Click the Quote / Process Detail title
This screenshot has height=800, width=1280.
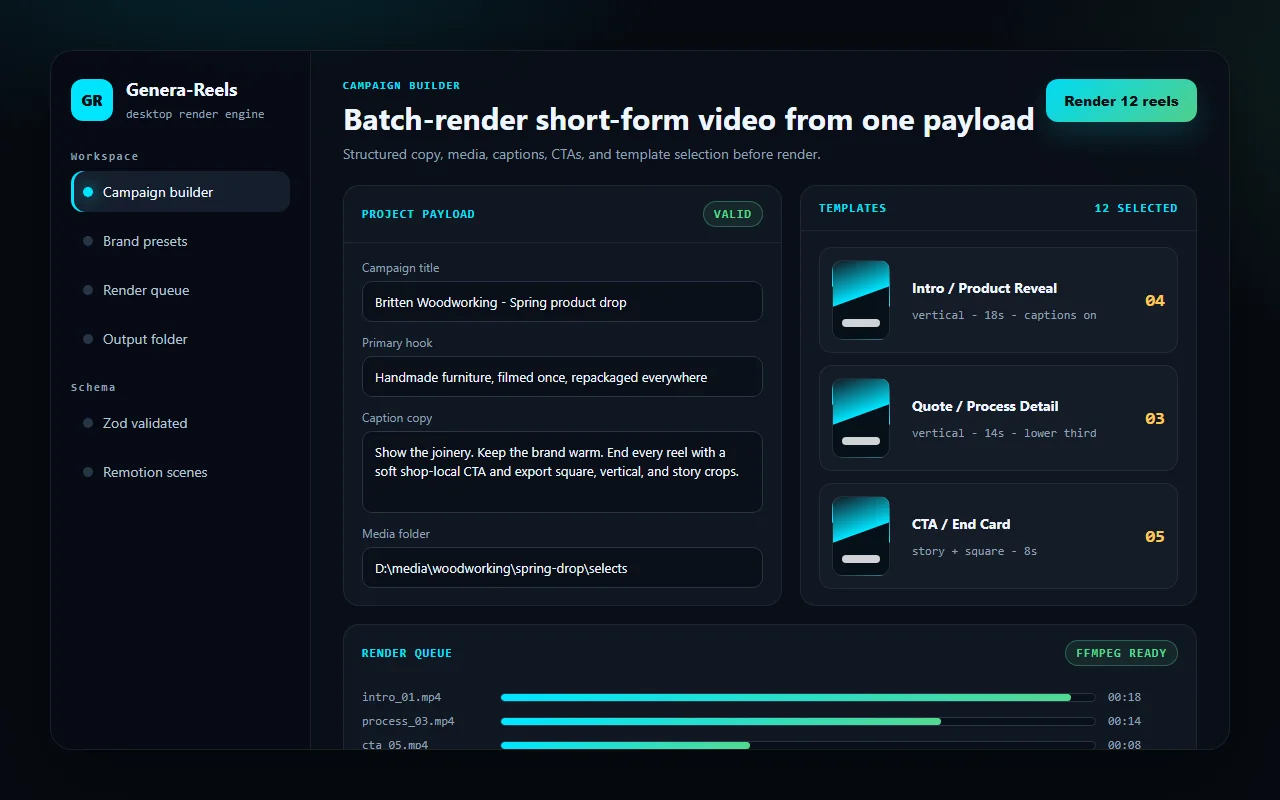[x=985, y=406]
